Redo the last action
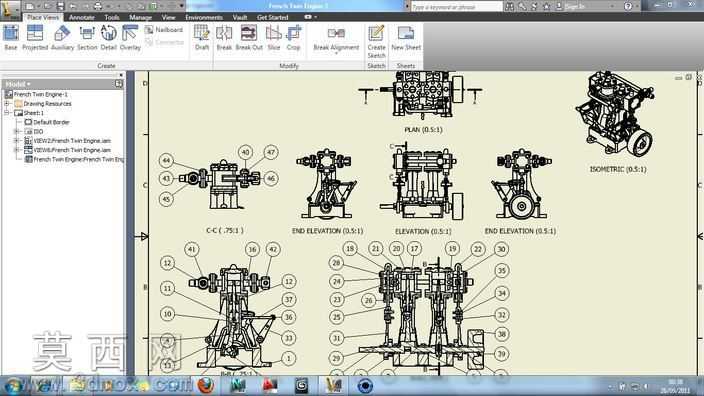704x396 pixels. click(x=85, y=6)
